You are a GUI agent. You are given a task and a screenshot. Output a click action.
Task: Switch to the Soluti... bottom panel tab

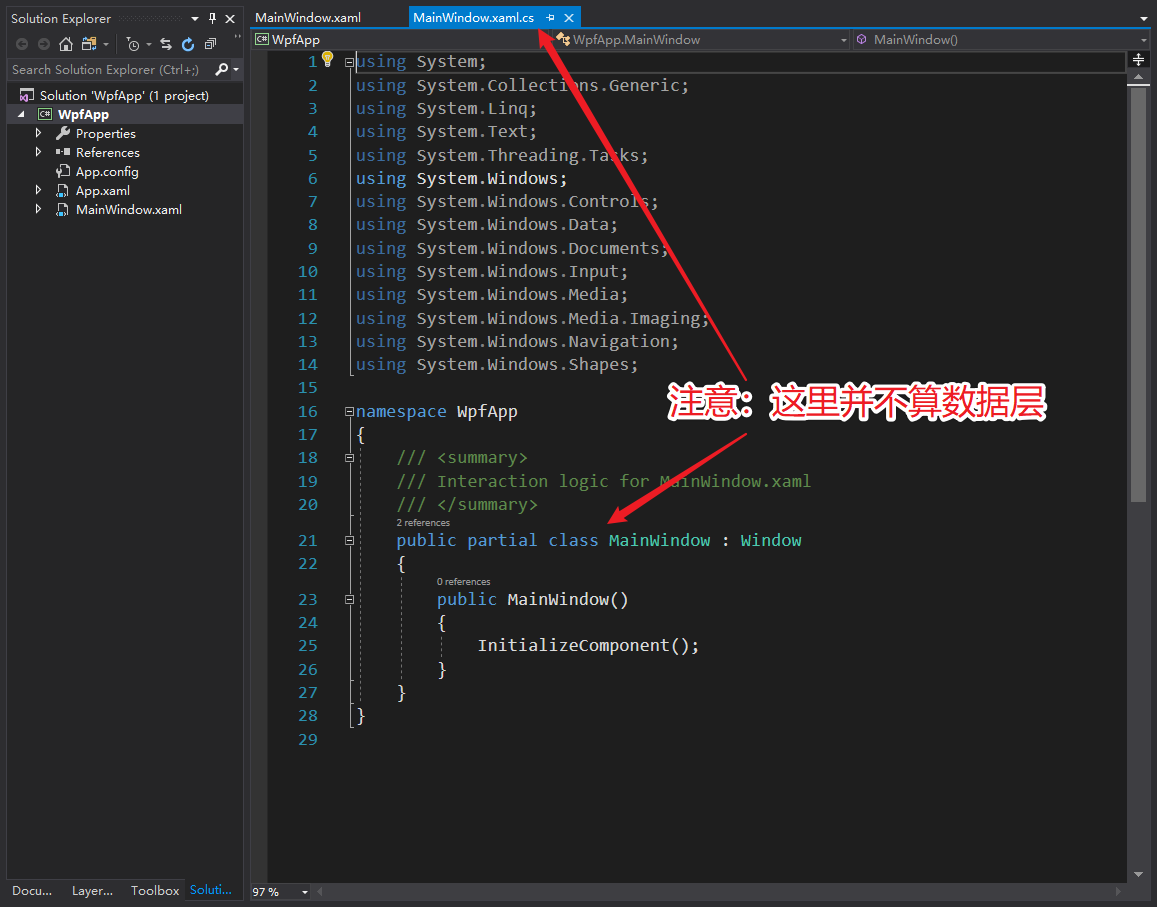210,890
